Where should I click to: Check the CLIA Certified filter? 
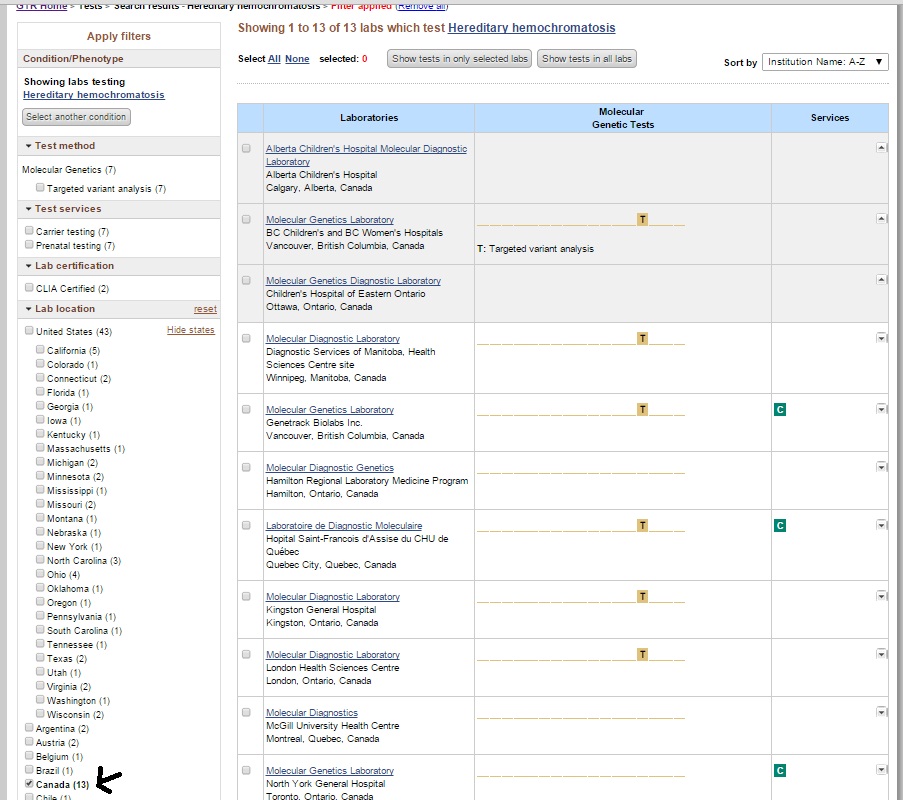(29, 288)
